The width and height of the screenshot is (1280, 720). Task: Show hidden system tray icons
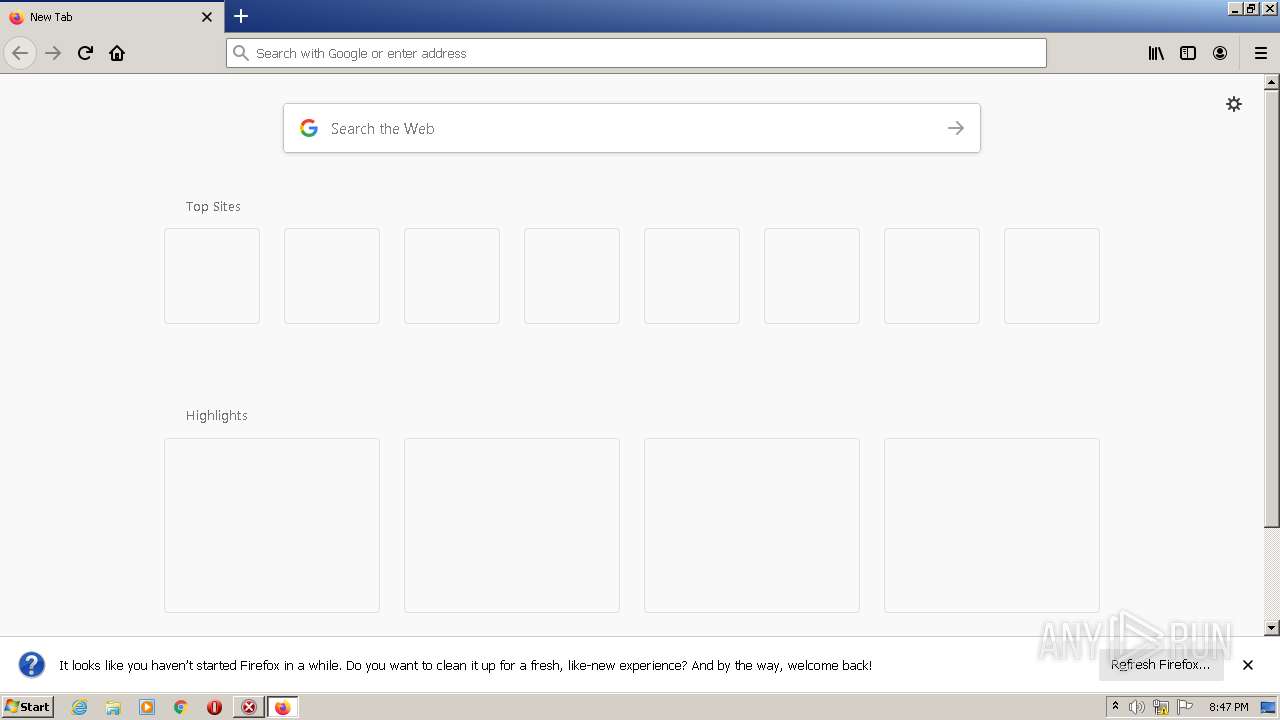(1115, 707)
